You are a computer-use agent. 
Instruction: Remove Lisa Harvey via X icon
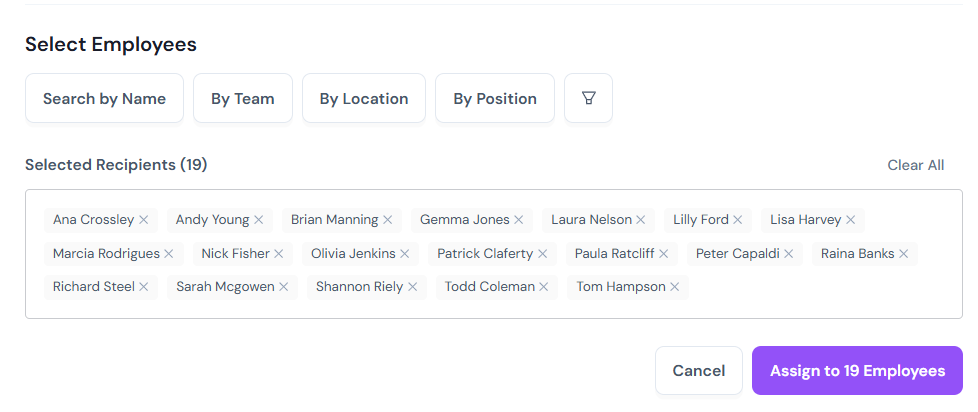point(850,220)
